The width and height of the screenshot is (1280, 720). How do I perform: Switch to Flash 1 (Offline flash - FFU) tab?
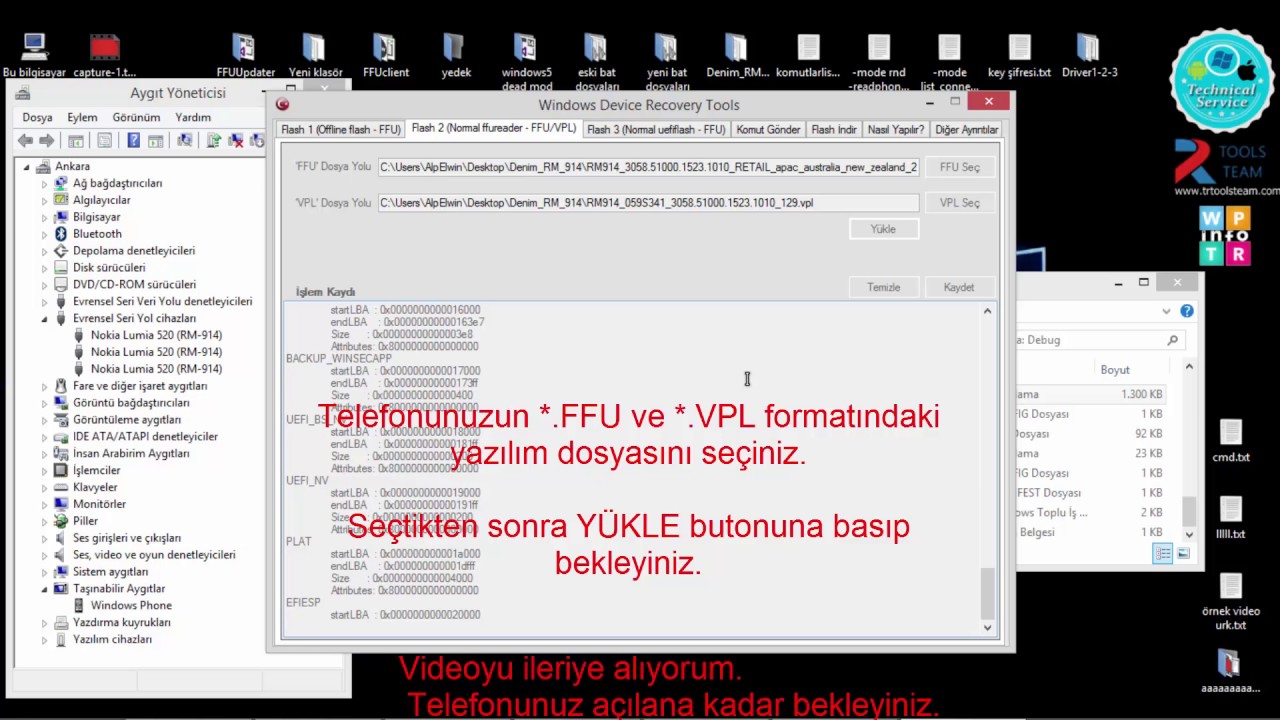tap(341, 130)
